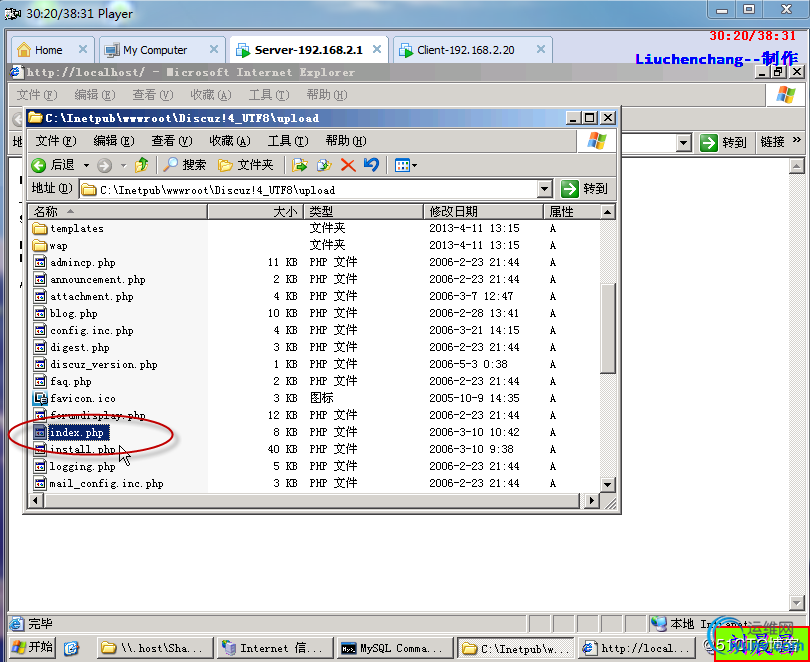Open Forward button history dropdown arrow
This screenshot has height=662, width=810.
tap(123, 166)
